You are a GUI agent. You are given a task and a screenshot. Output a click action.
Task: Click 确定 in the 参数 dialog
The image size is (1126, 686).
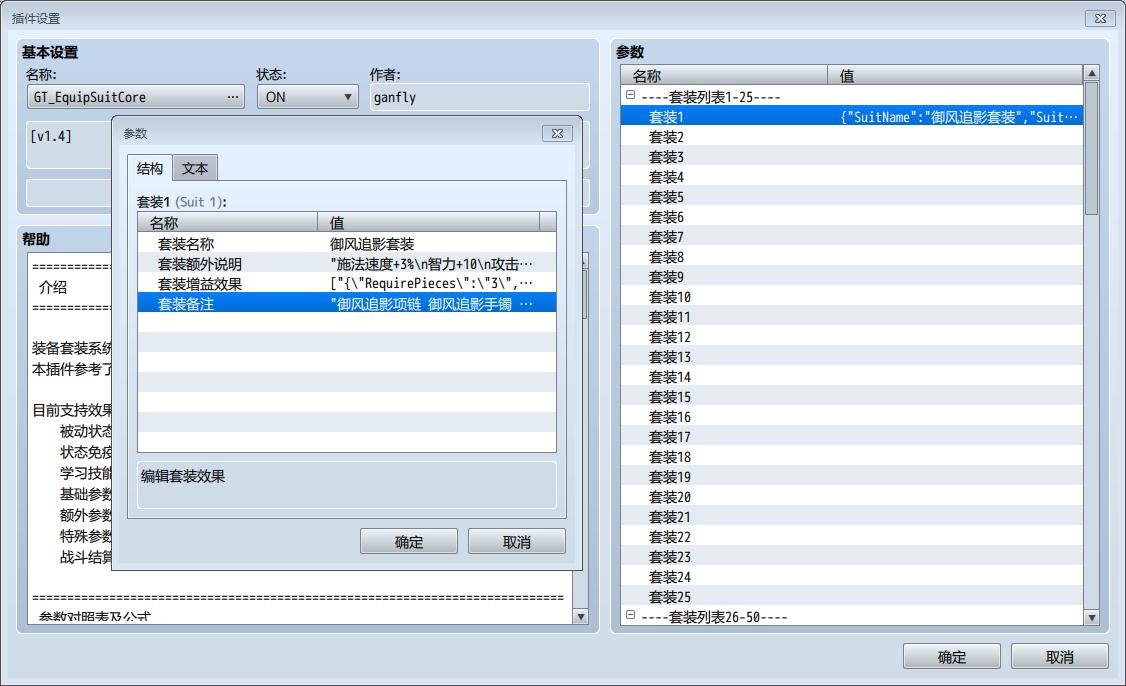click(409, 542)
